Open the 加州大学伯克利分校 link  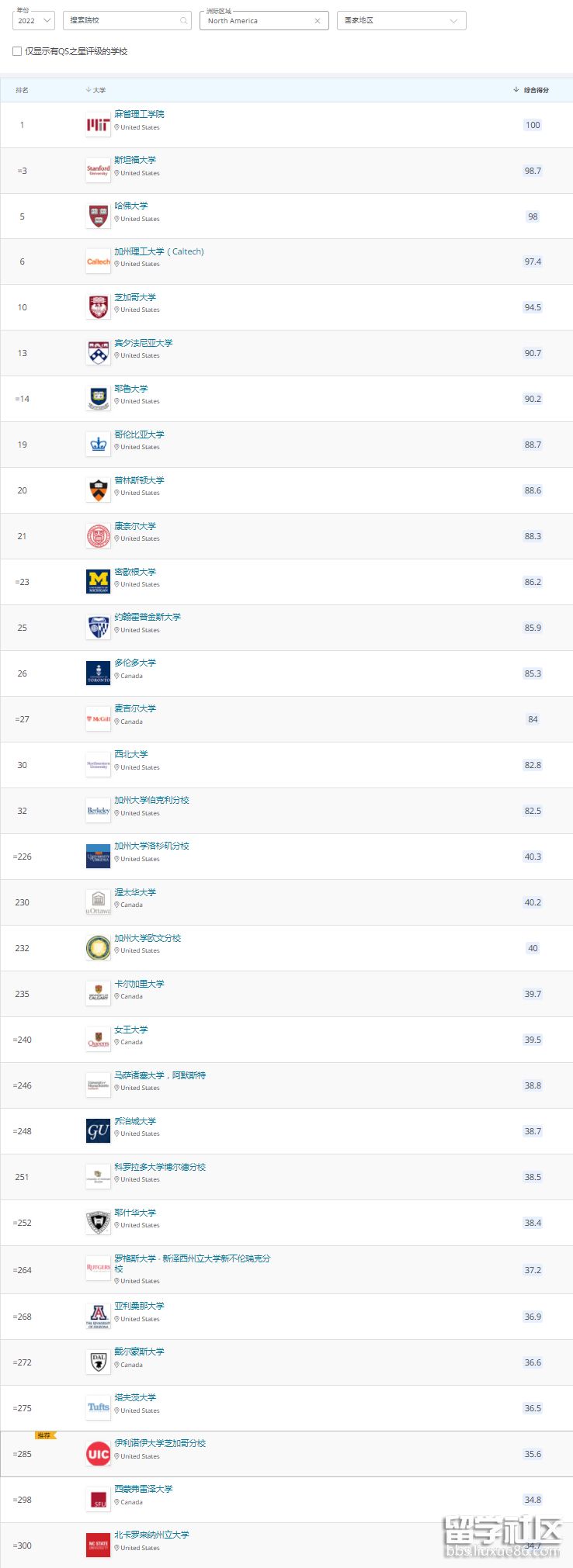tap(151, 800)
